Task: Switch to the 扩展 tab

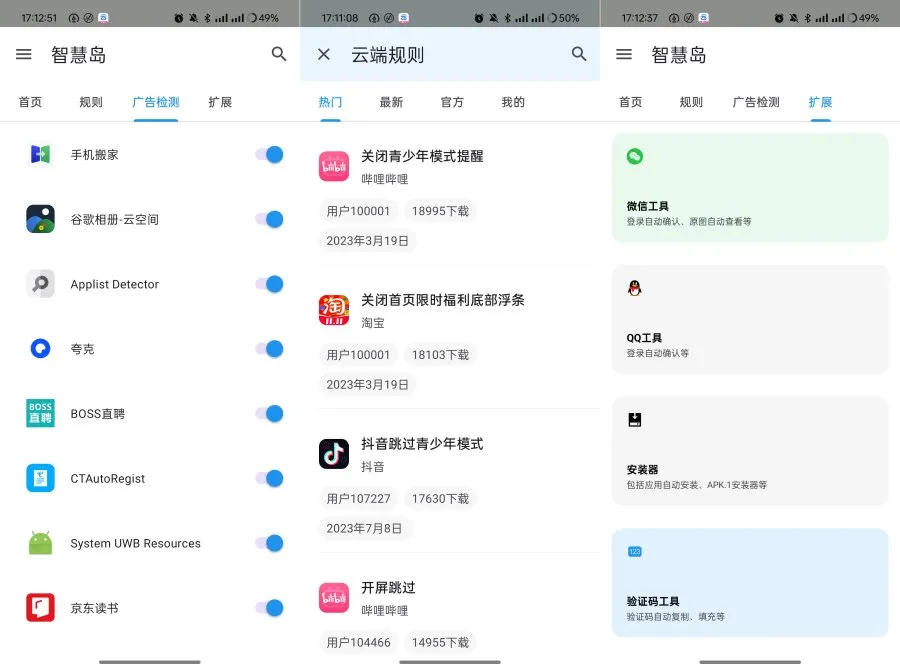Action: 820,101
